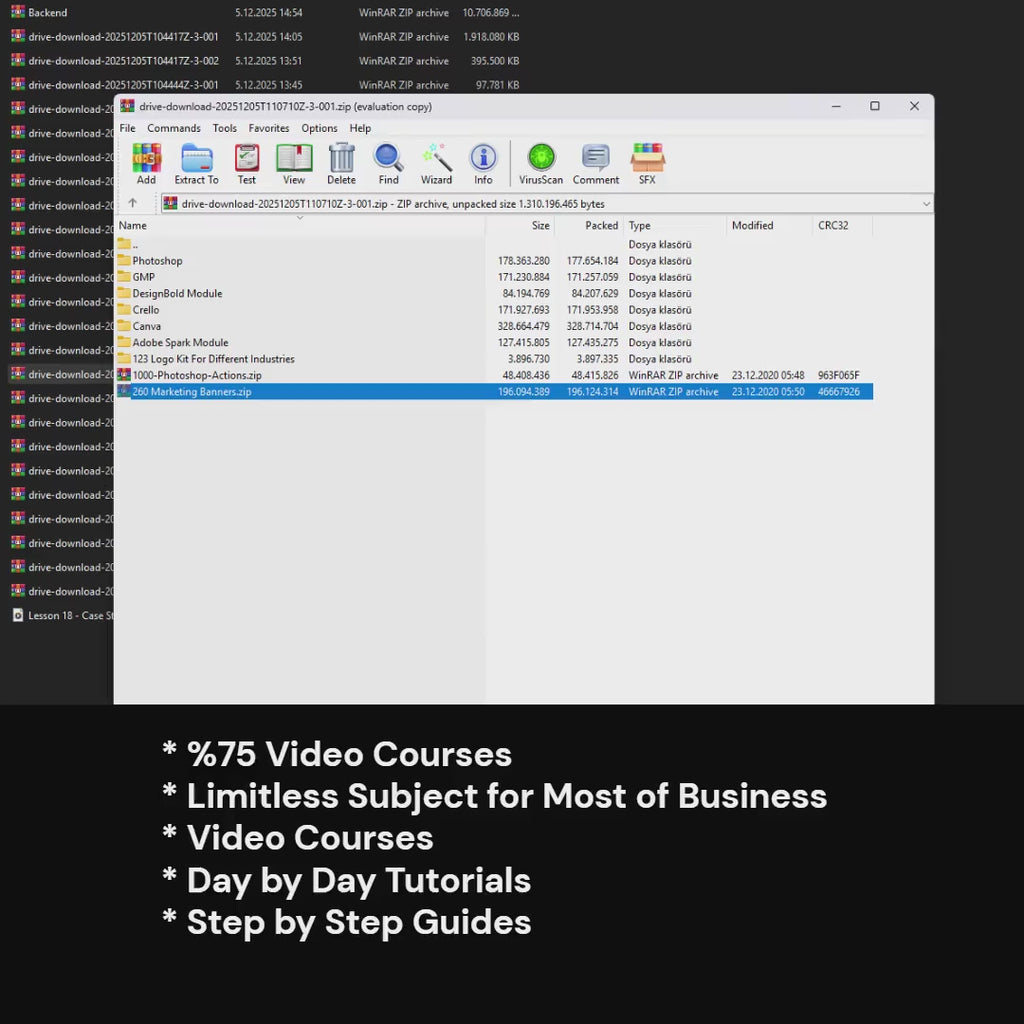
Task: Launch the Wizard wand tool
Action: coord(436,164)
